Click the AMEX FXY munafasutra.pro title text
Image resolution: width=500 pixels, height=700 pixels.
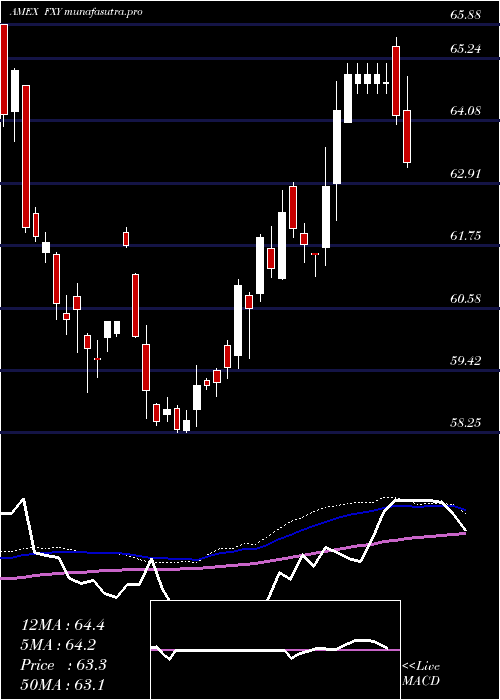[75, 12]
